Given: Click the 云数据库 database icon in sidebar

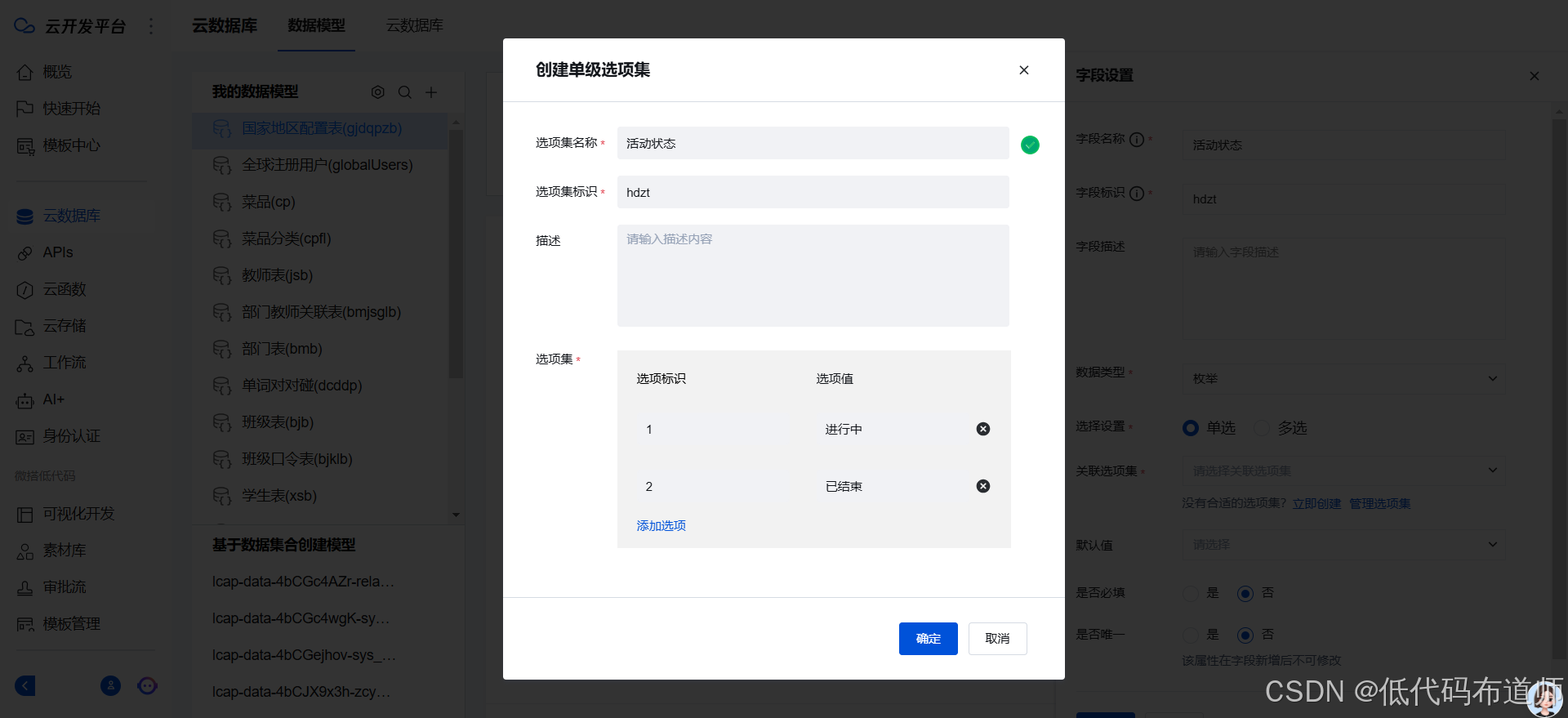Looking at the screenshot, I should pyautogui.click(x=25, y=216).
